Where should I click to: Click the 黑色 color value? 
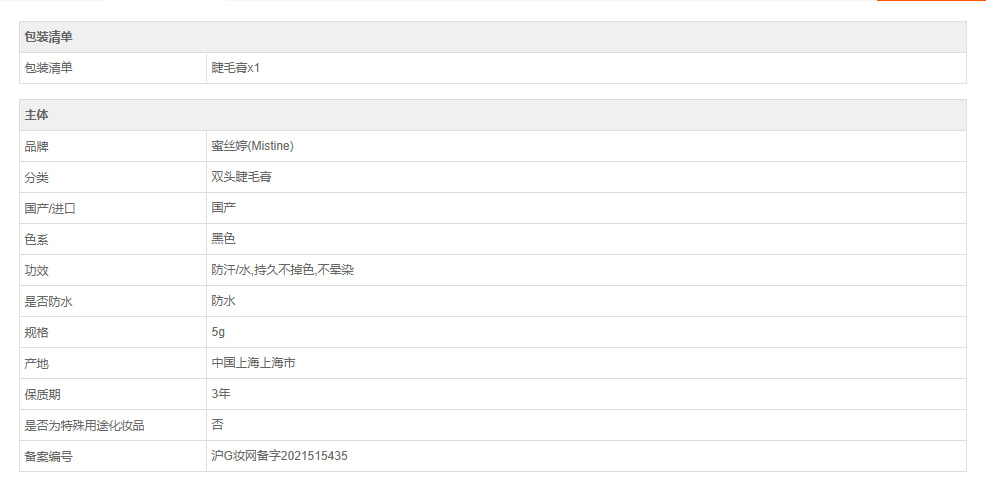pyautogui.click(x=223, y=239)
